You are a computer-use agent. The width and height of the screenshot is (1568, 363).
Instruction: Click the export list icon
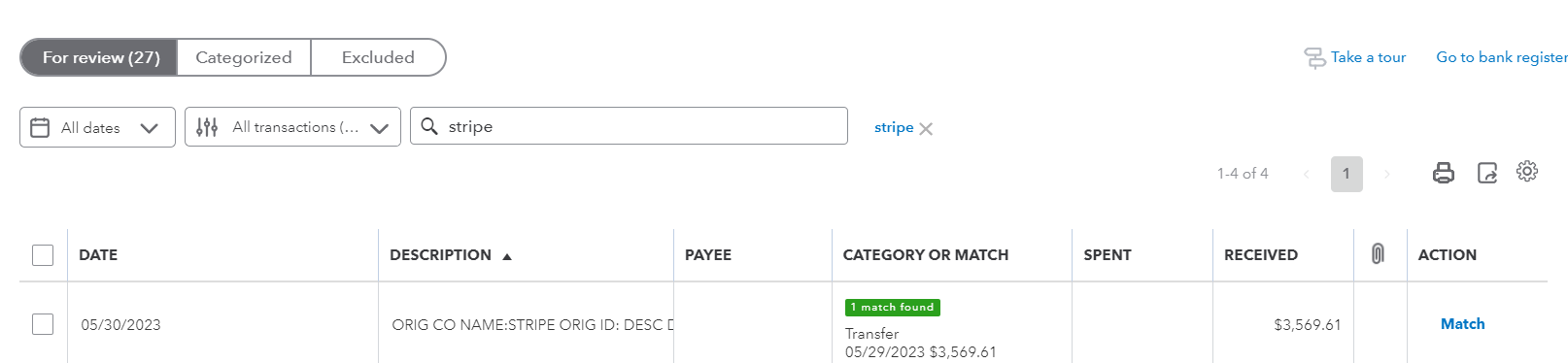click(1487, 173)
